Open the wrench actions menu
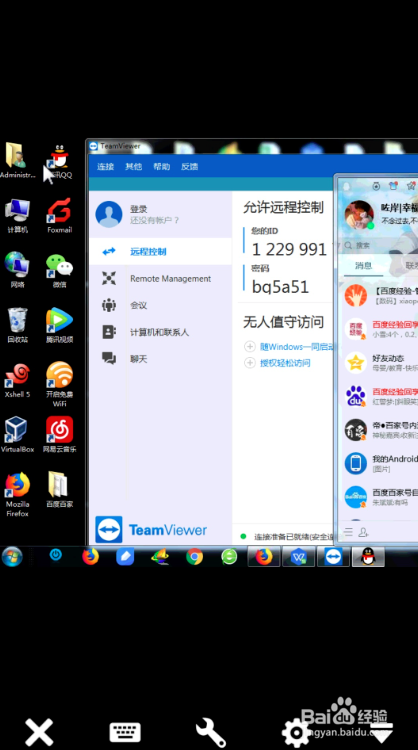This screenshot has height=750, width=418. coord(211,732)
